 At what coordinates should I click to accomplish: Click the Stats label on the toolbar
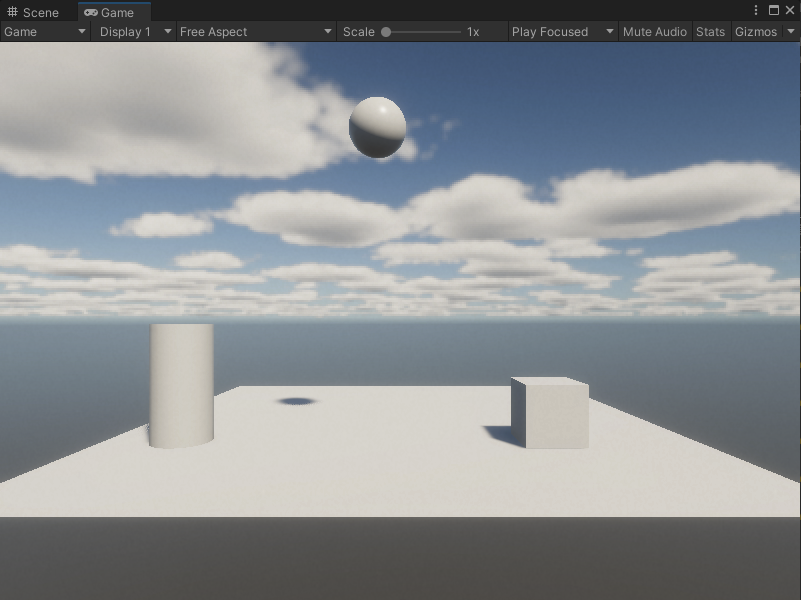pyautogui.click(x=710, y=31)
